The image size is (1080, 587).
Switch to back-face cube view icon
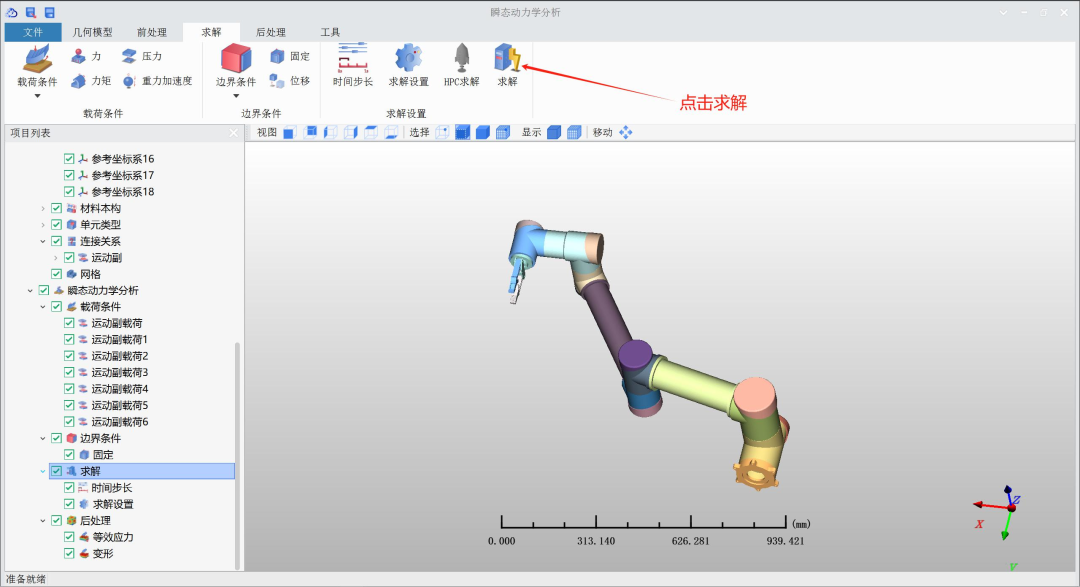point(310,132)
